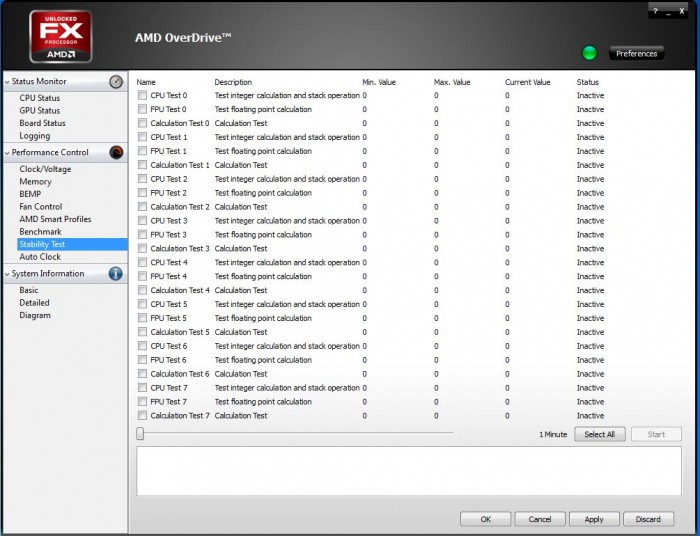Enable the CPU Test 7 checkbox
Screen dimensions: 700x536
(142, 387)
